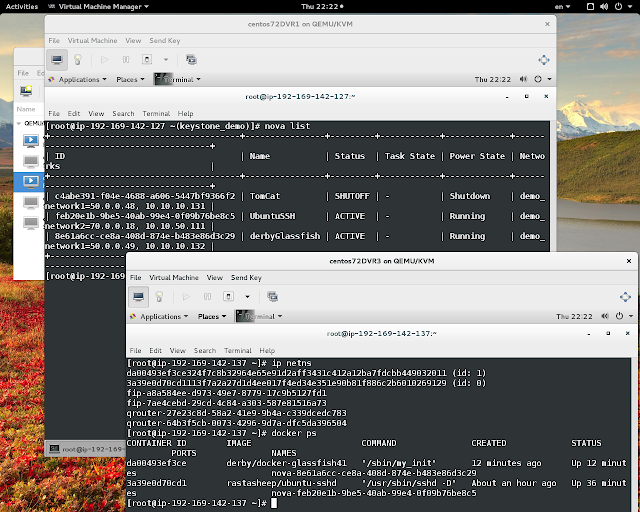The image size is (640, 512).
Task: Click power icon in centos72DVR1 guest panel
Action: pyautogui.click(x=538, y=79)
